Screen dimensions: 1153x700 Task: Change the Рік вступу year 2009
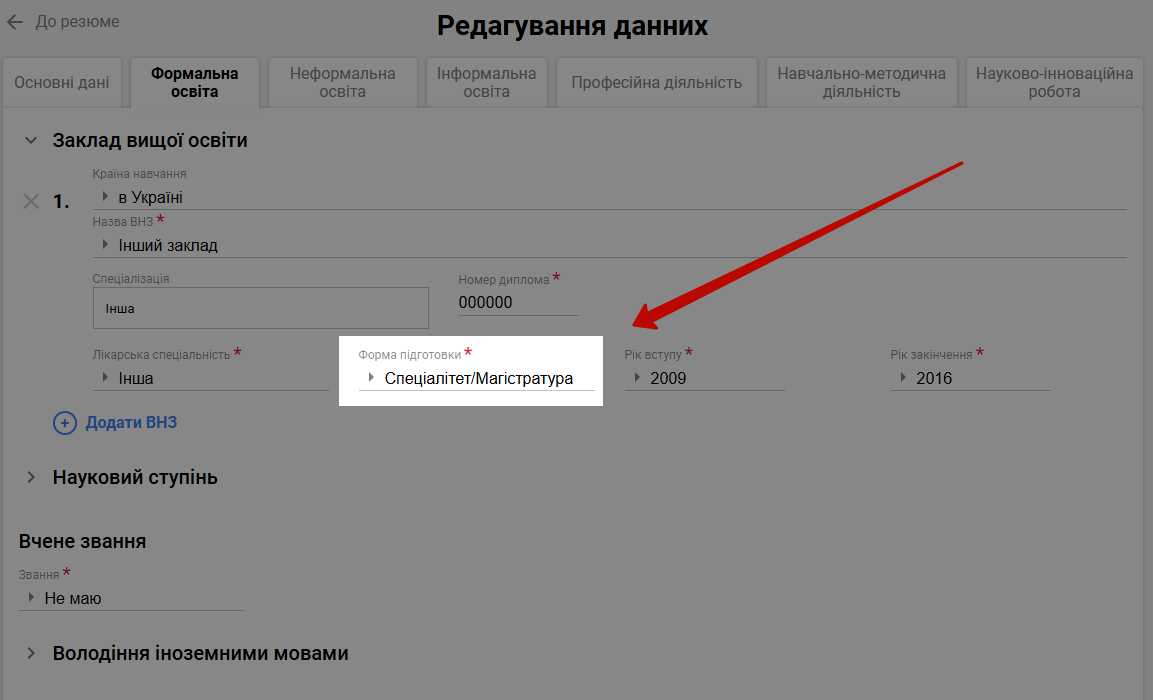point(704,378)
